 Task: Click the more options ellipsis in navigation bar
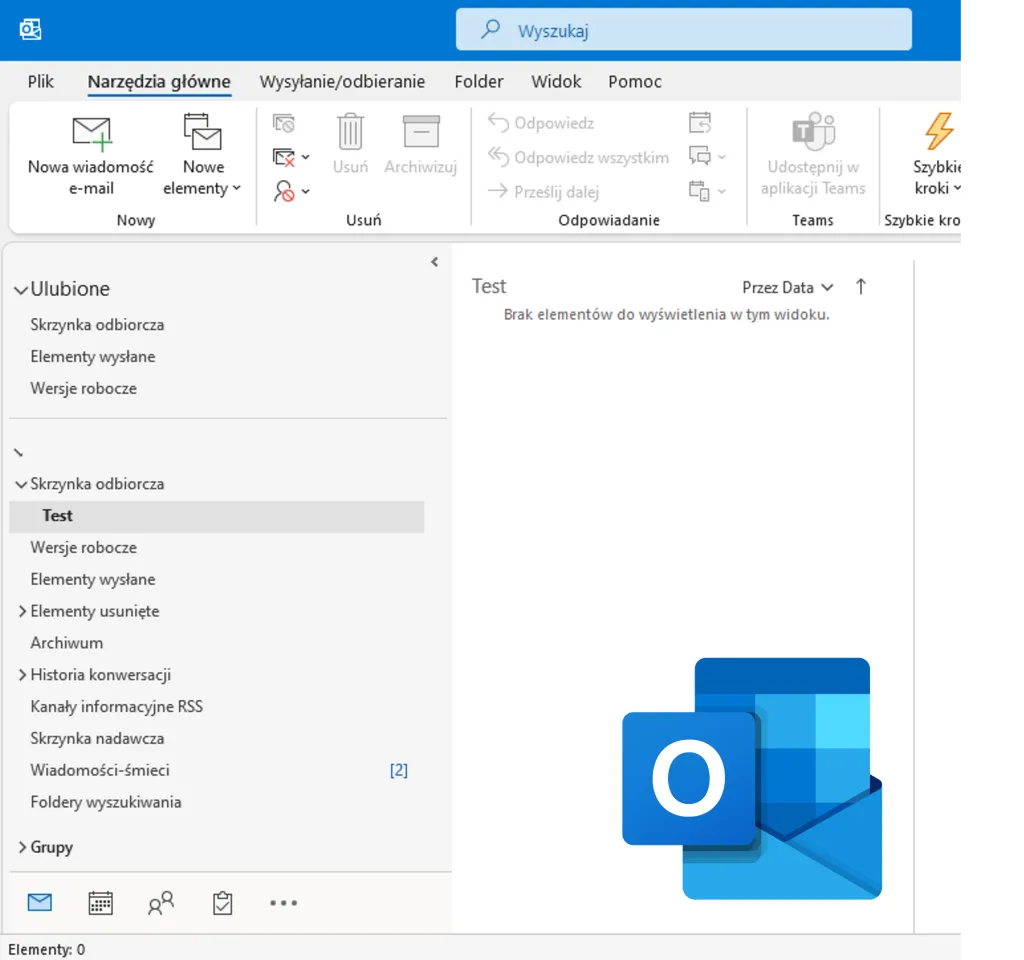pyautogui.click(x=284, y=903)
